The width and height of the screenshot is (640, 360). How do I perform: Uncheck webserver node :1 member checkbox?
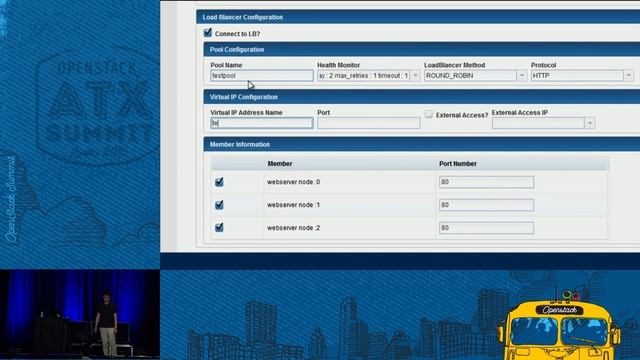(219, 204)
